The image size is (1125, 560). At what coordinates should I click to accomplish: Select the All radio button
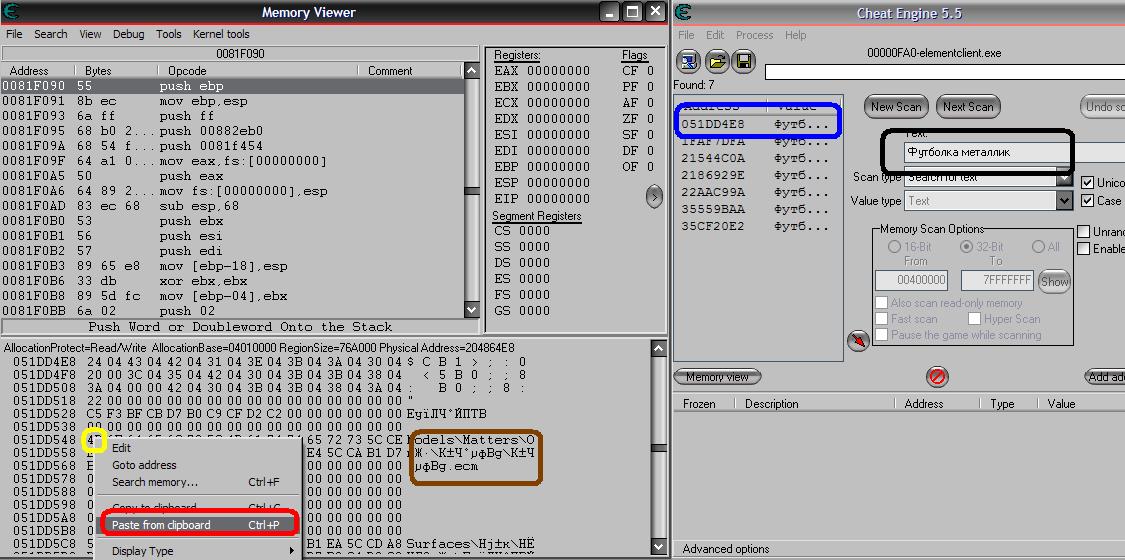[1037, 247]
